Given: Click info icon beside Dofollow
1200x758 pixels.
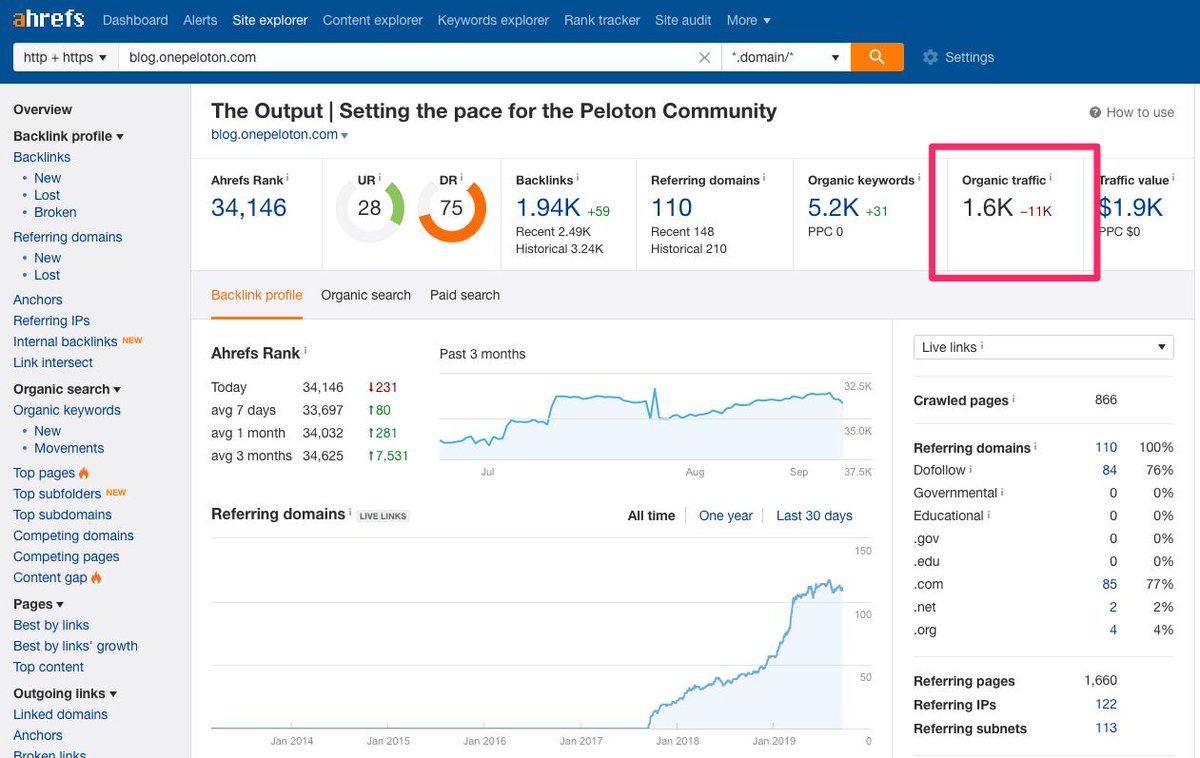Looking at the screenshot, I should point(971,468).
